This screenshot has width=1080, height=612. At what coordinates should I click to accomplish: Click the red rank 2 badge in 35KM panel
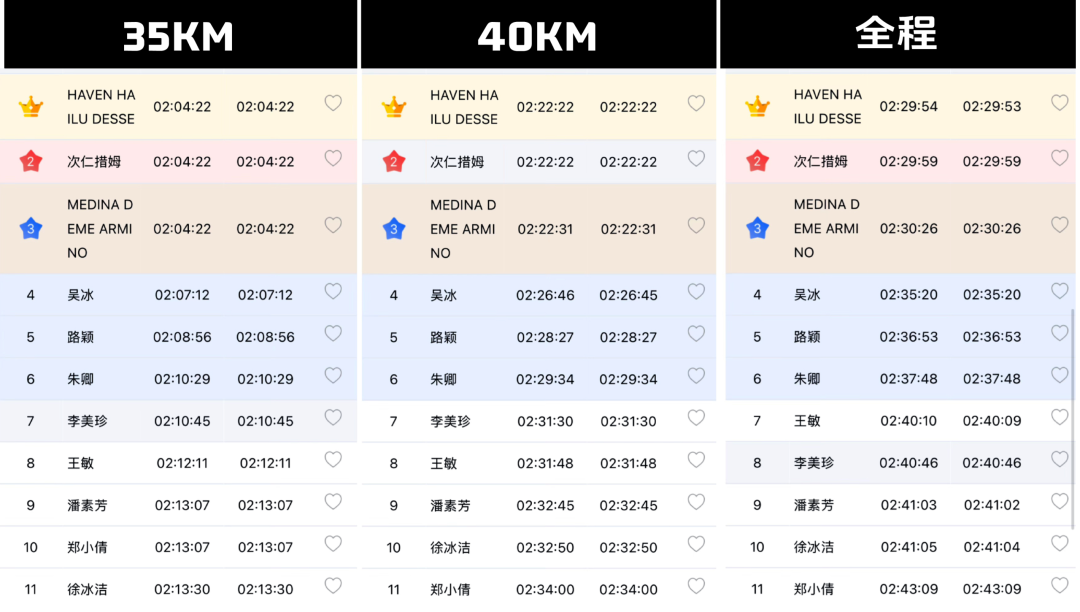click(x=31, y=161)
